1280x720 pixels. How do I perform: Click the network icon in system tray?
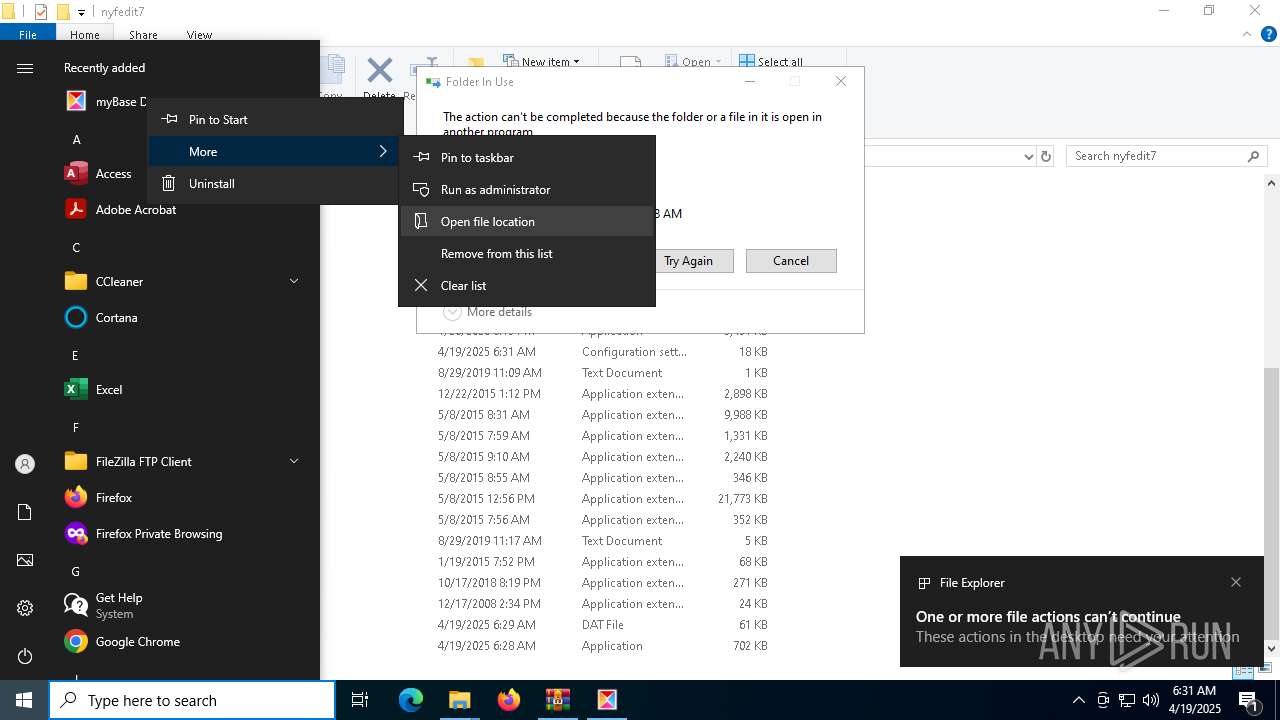click(x=1127, y=700)
